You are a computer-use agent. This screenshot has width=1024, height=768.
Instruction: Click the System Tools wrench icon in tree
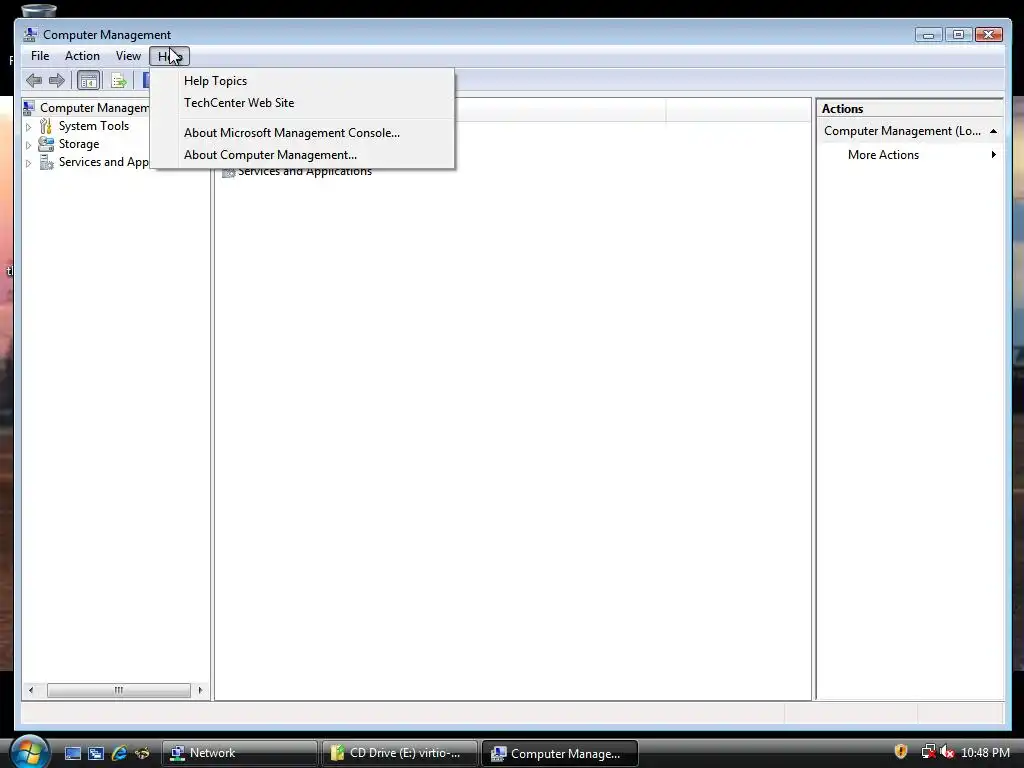[46, 125]
